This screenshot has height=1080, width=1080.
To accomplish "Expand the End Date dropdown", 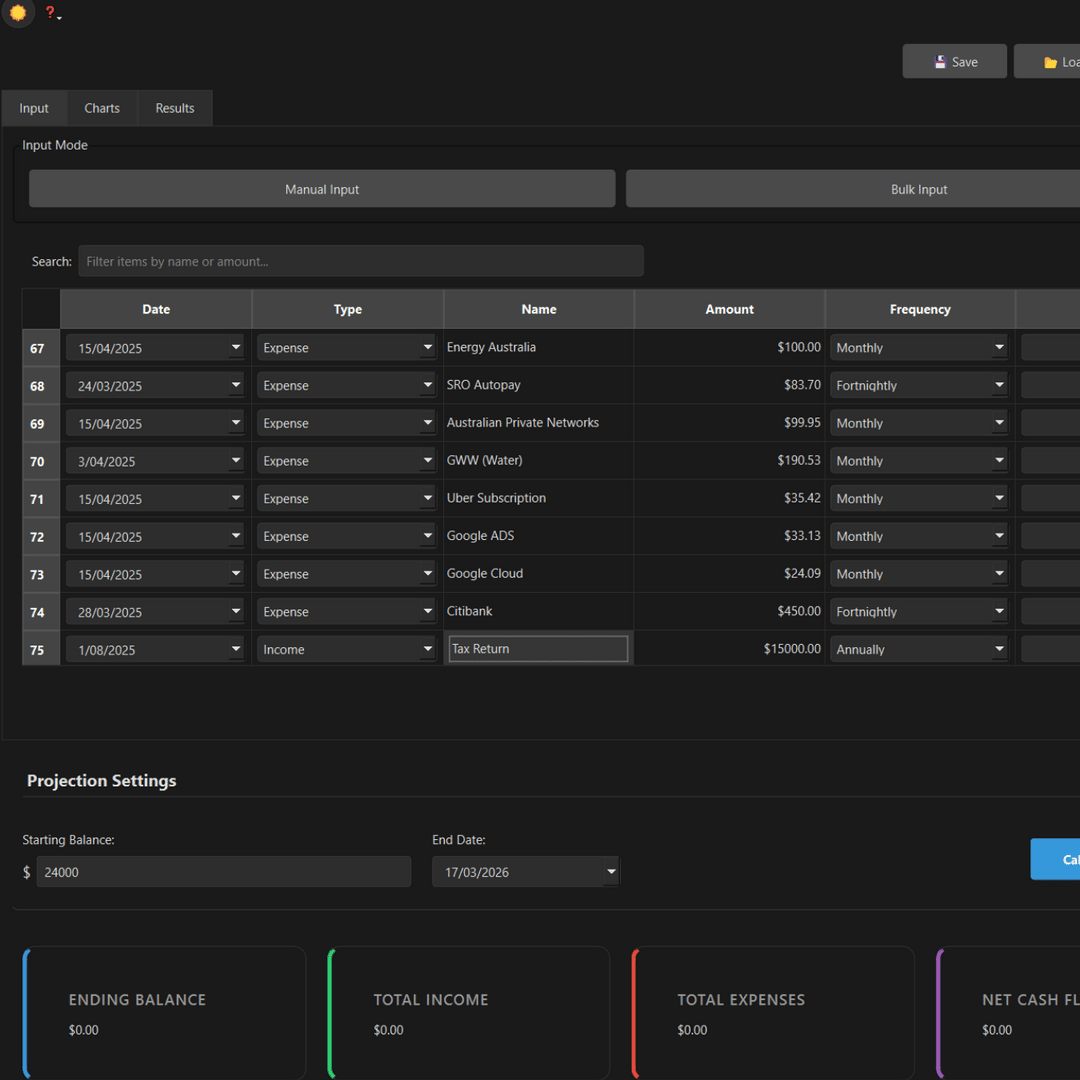I will 610,872.
